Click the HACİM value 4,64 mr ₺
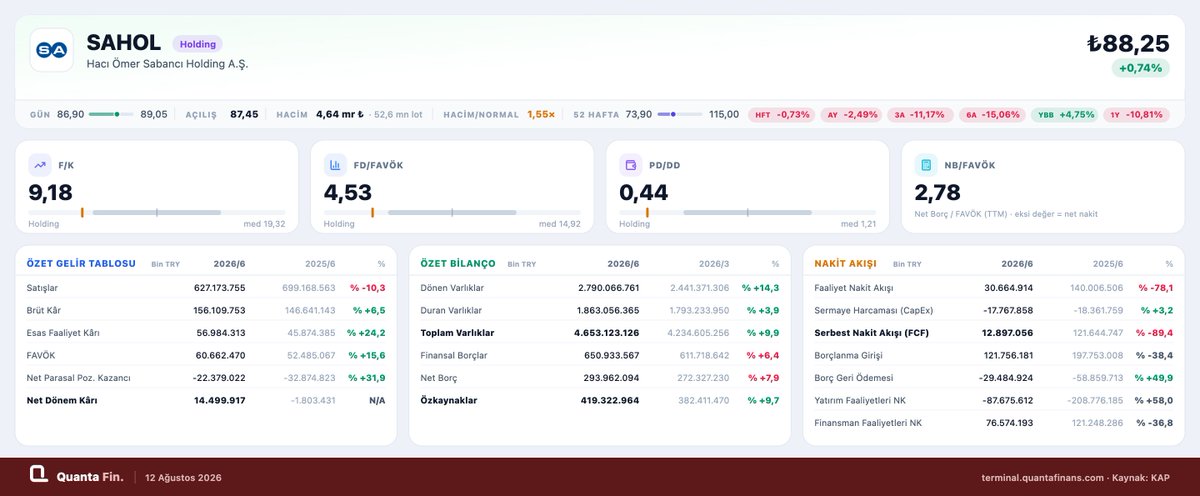Image resolution: width=1200 pixels, height=496 pixels. click(x=340, y=114)
